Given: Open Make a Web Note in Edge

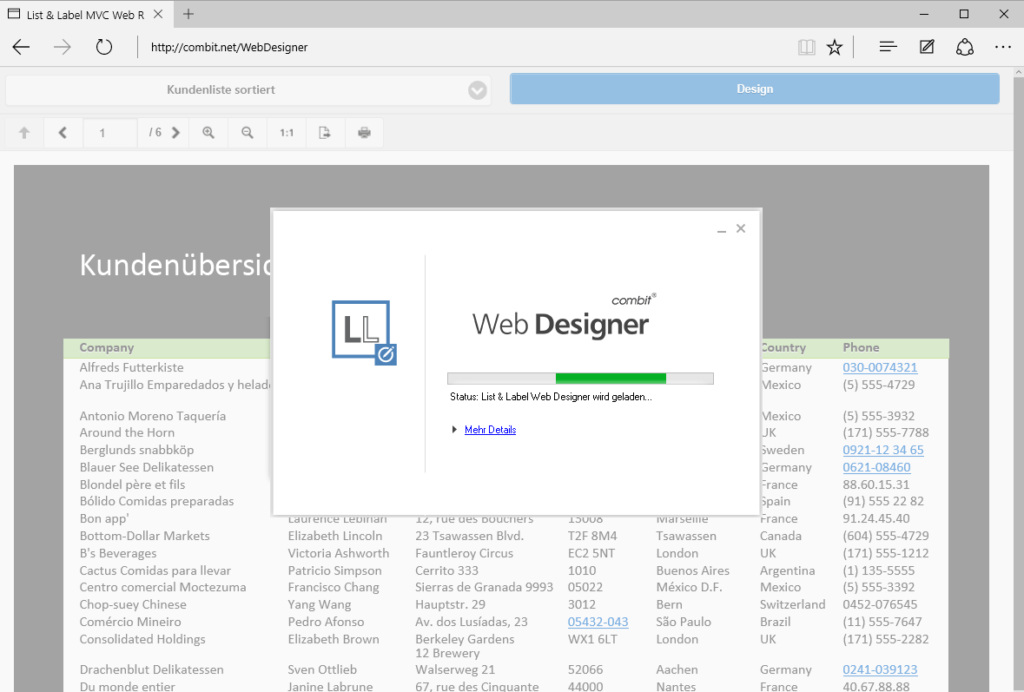Looking at the screenshot, I should 926,46.
